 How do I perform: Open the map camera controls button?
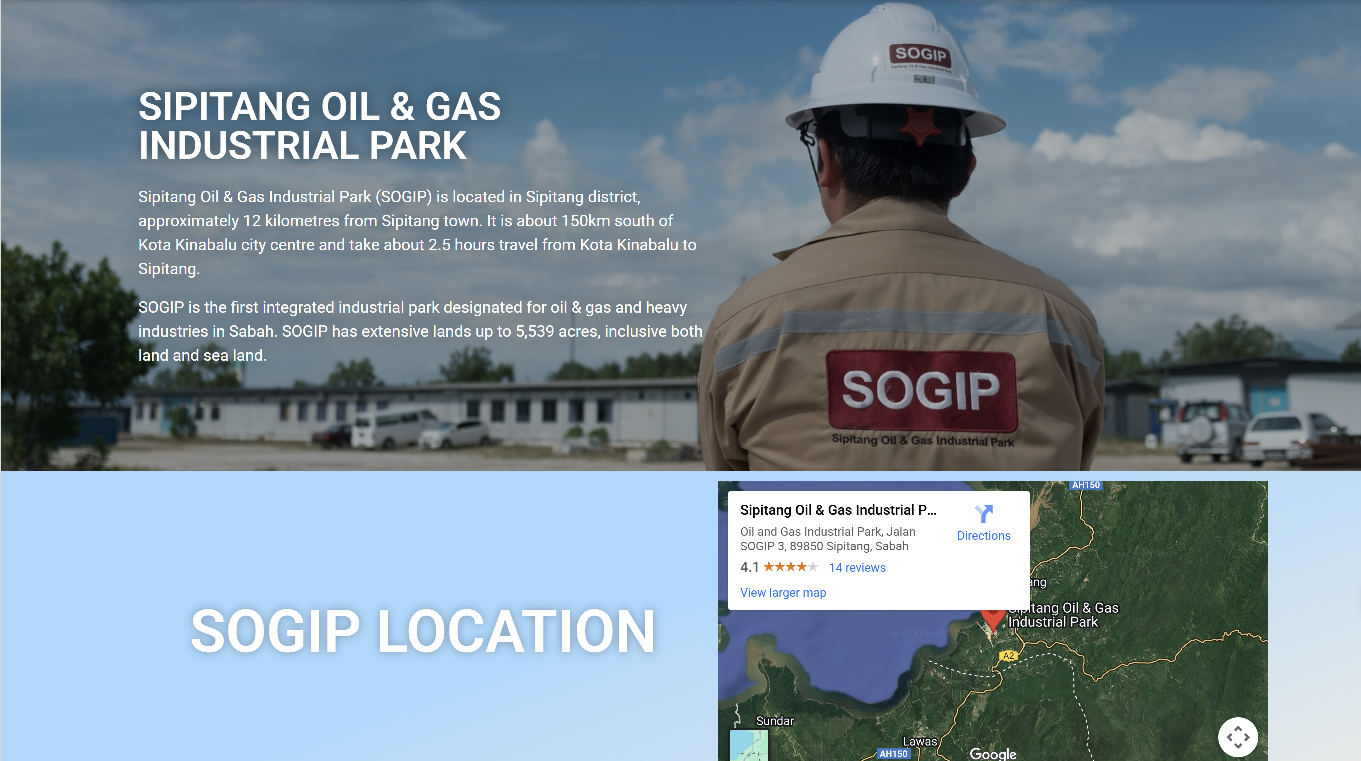pyautogui.click(x=1237, y=738)
